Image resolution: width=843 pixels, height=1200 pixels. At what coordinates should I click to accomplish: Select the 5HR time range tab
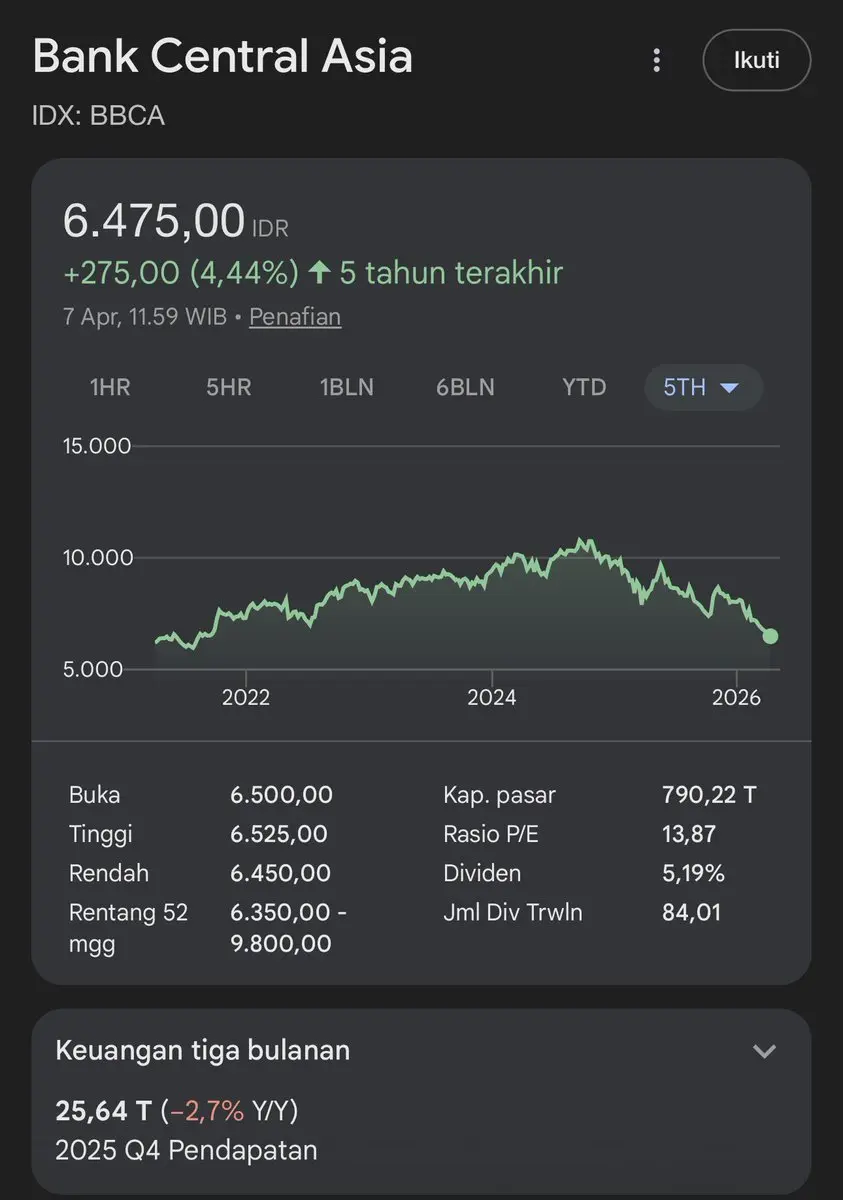[x=228, y=387]
